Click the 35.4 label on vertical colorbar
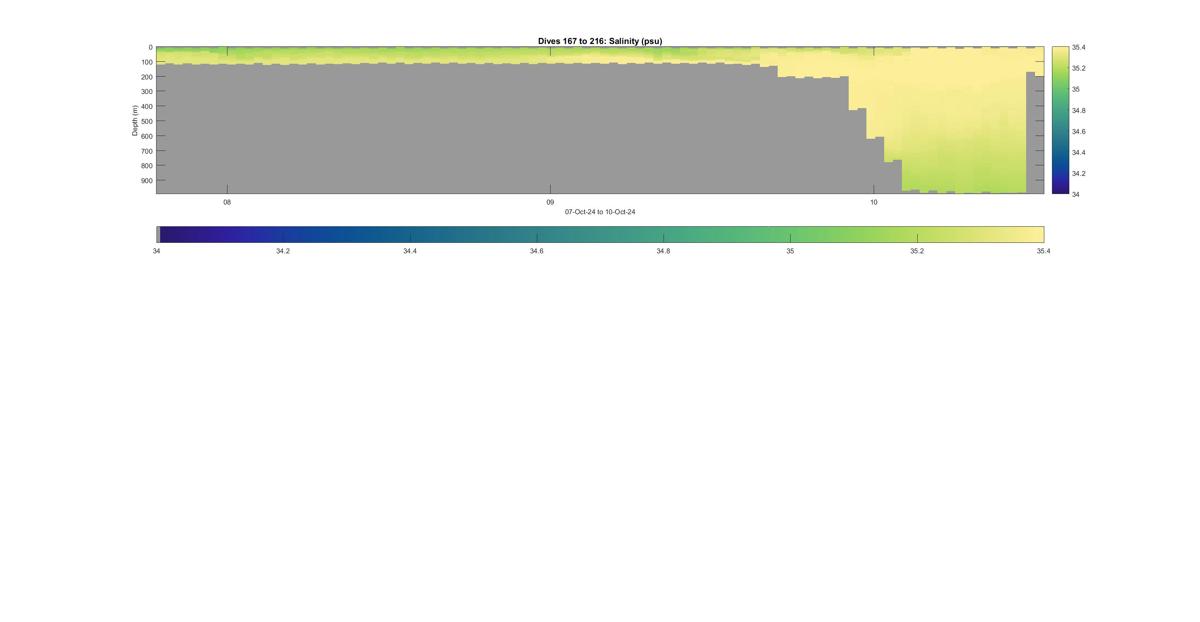The image size is (1200, 622). click(x=1078, y=47)
